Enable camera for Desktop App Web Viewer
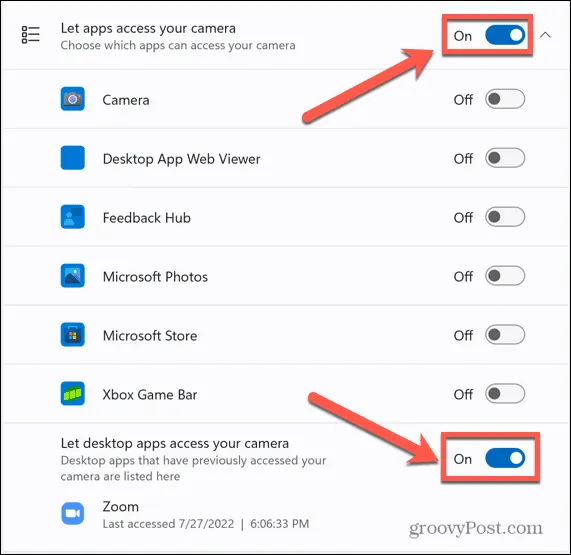 coord(505,158)
